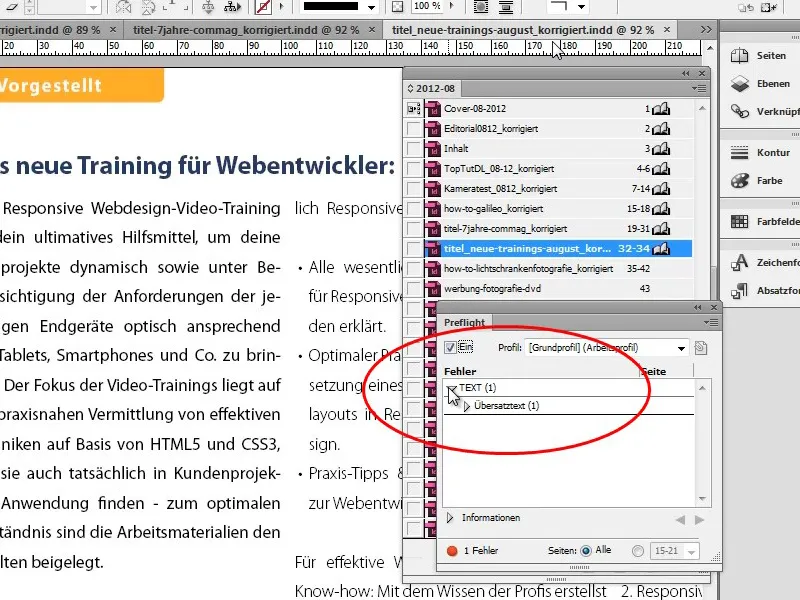This screenshot has width=800, height=600.
Task: Switch to the partially visible @ 89 % document tab
Action: point(50,30)
